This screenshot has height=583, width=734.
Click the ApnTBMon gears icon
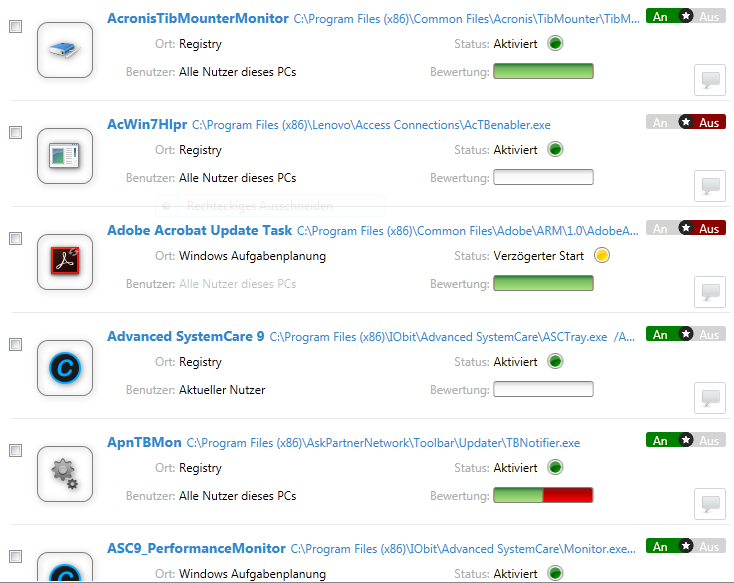[65, 474]
